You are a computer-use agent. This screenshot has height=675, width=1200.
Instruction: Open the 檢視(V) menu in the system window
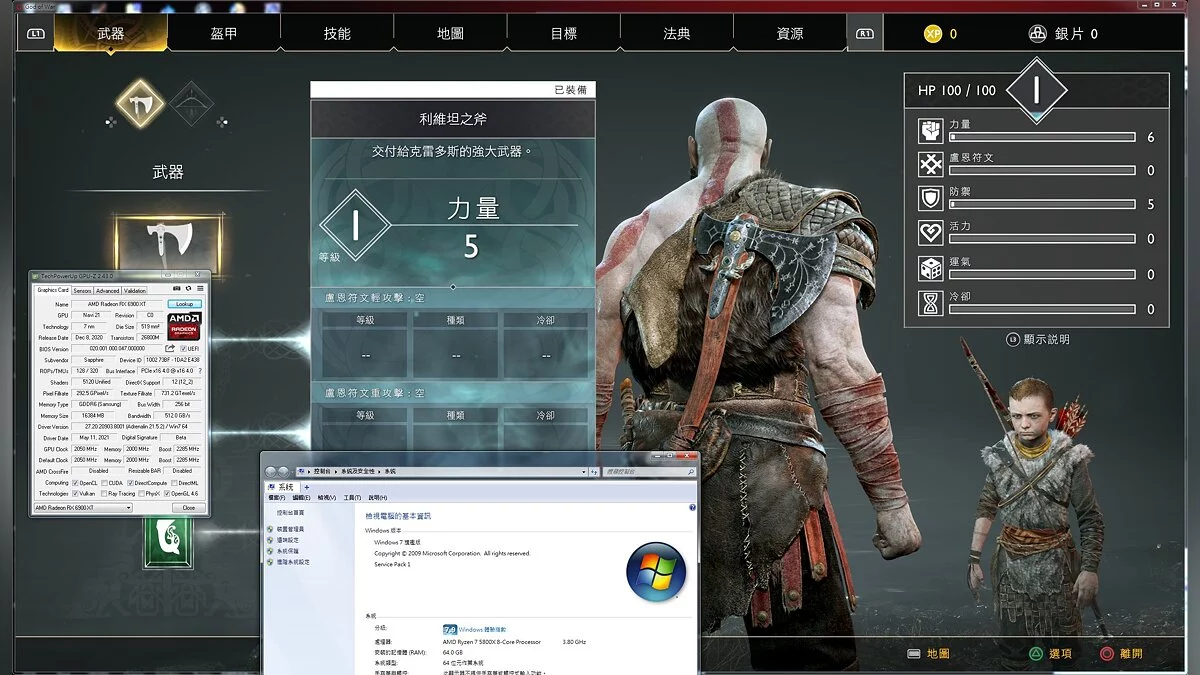[x=329, y=497]
